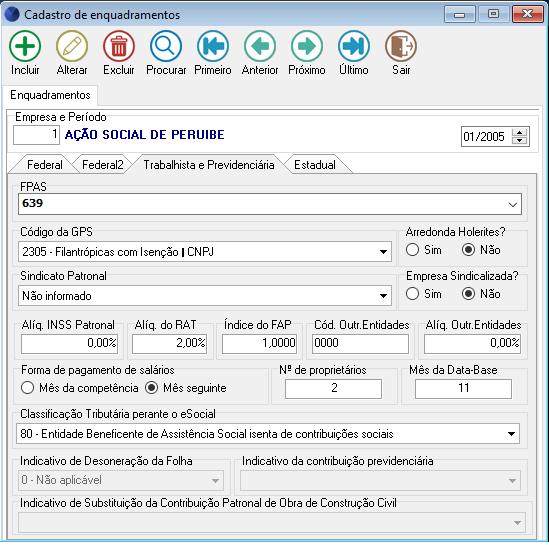Open the Estadual tab

(315, 165)
